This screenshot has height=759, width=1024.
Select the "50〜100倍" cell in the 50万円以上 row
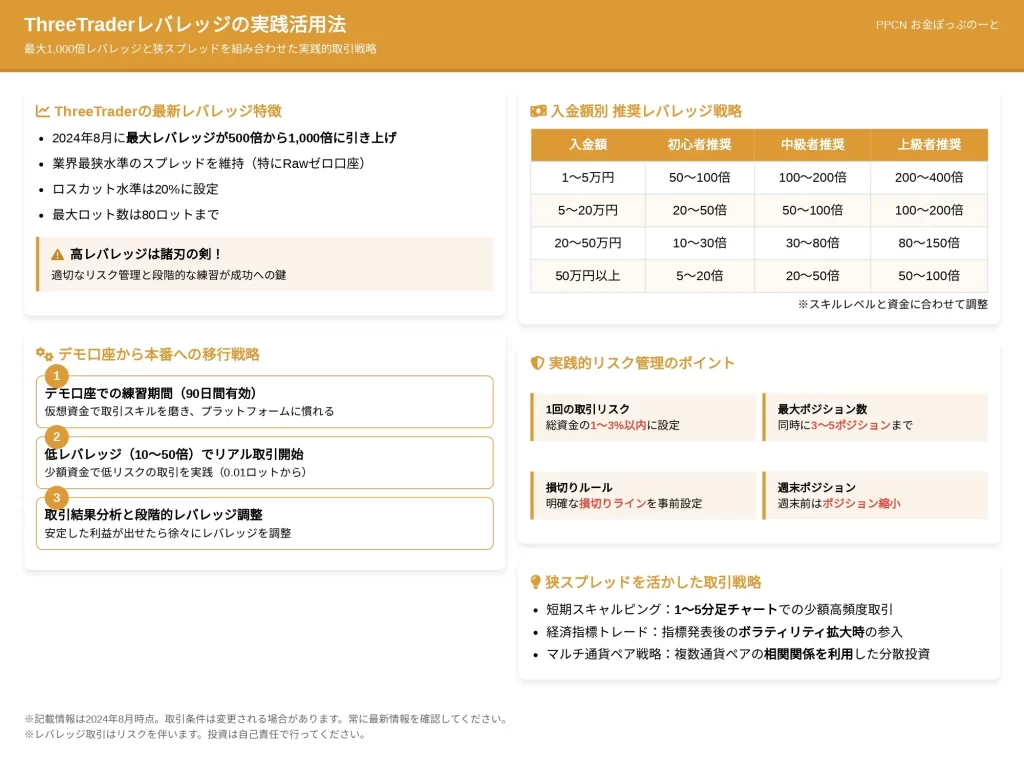pyautogui.click(x=929, y=276)
